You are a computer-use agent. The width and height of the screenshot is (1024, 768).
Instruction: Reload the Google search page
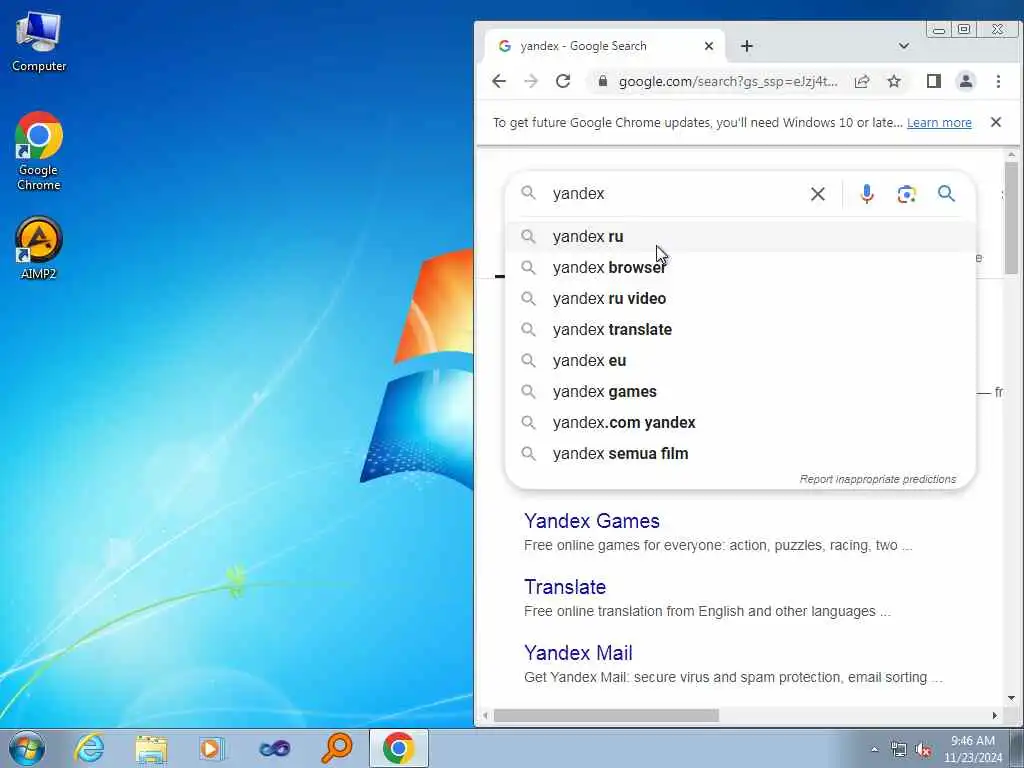click(563, 81)
